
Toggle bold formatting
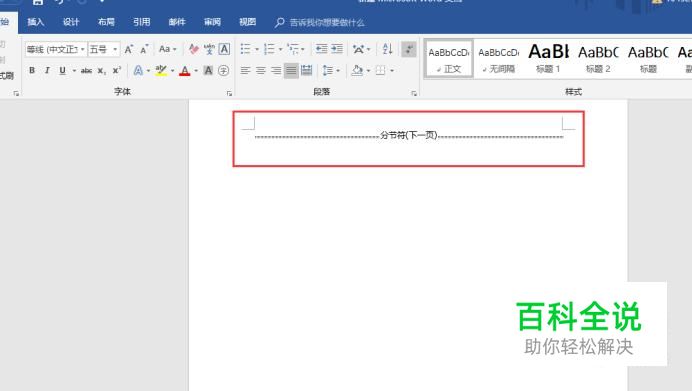(x=32, y=71)
